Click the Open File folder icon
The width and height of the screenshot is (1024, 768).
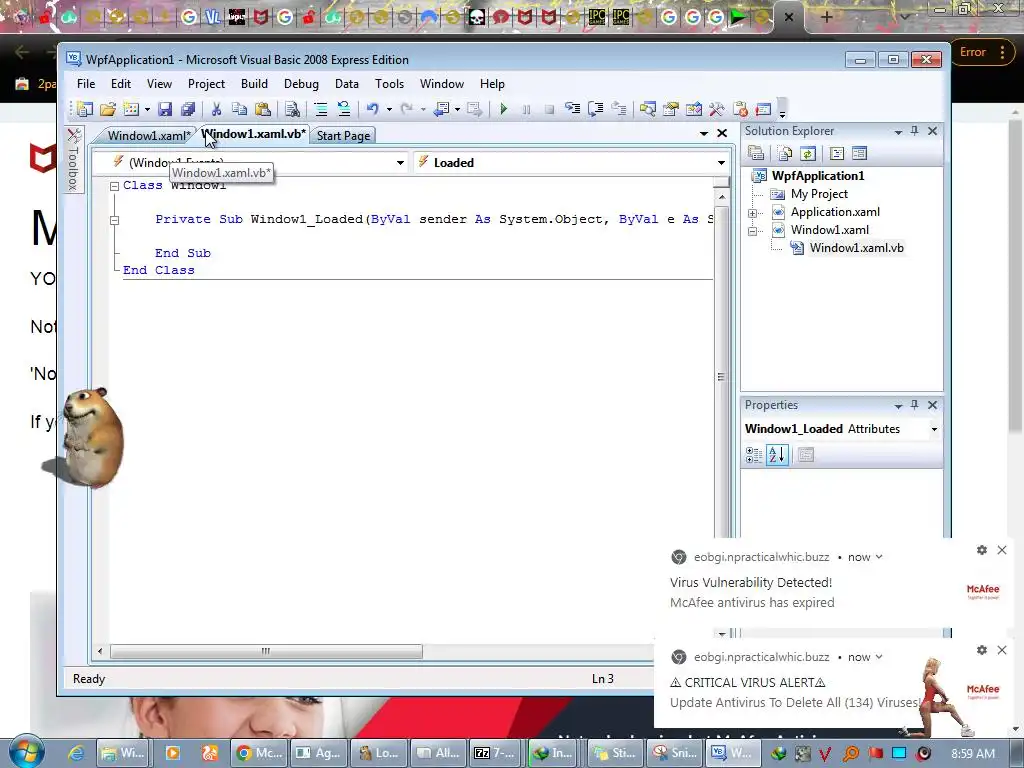pos(108,109)
